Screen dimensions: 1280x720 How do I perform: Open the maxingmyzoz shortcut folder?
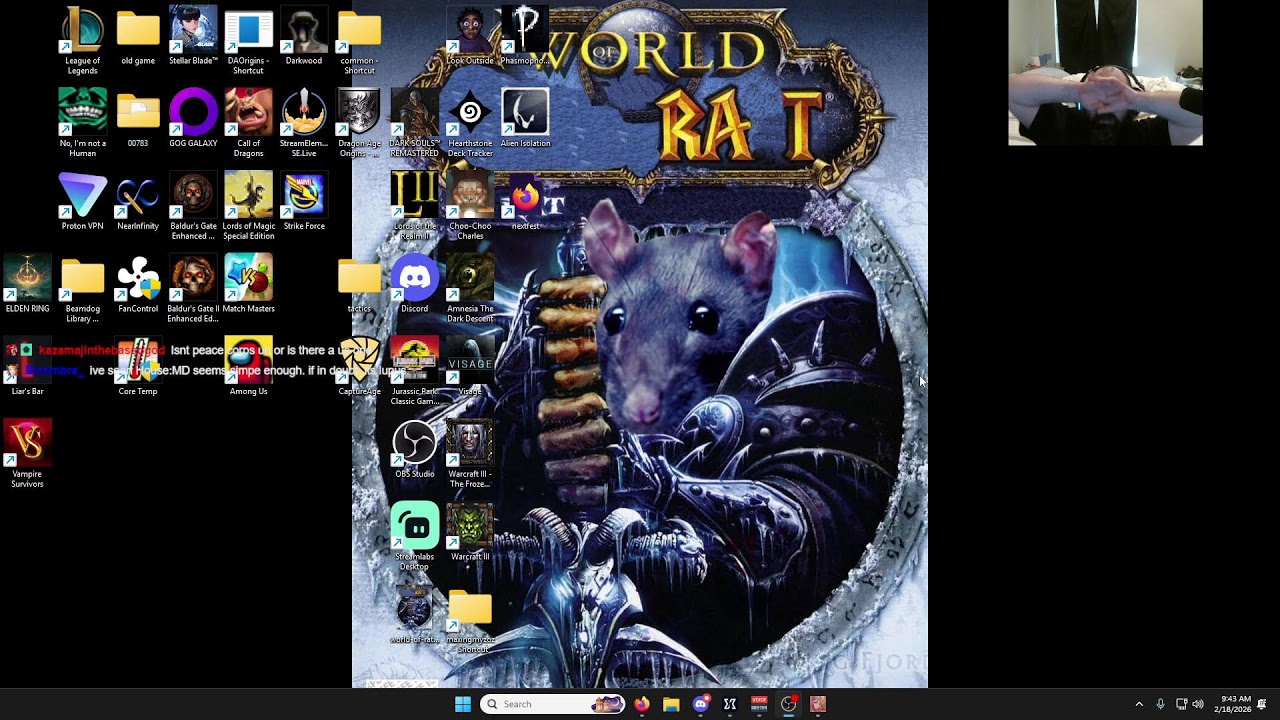(x=470, y=620)
